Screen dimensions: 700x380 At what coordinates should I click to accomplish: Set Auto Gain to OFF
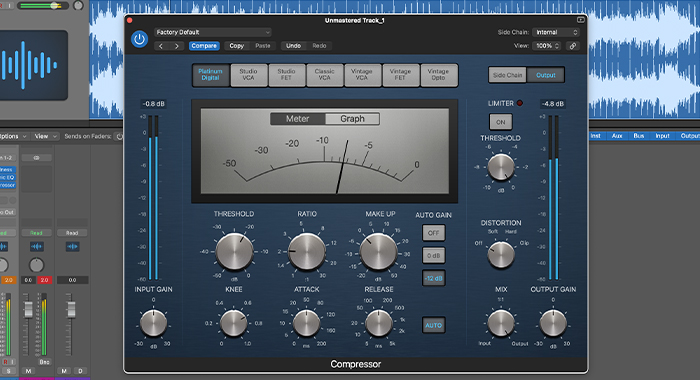pyautogui.click(x=433, y=233)
